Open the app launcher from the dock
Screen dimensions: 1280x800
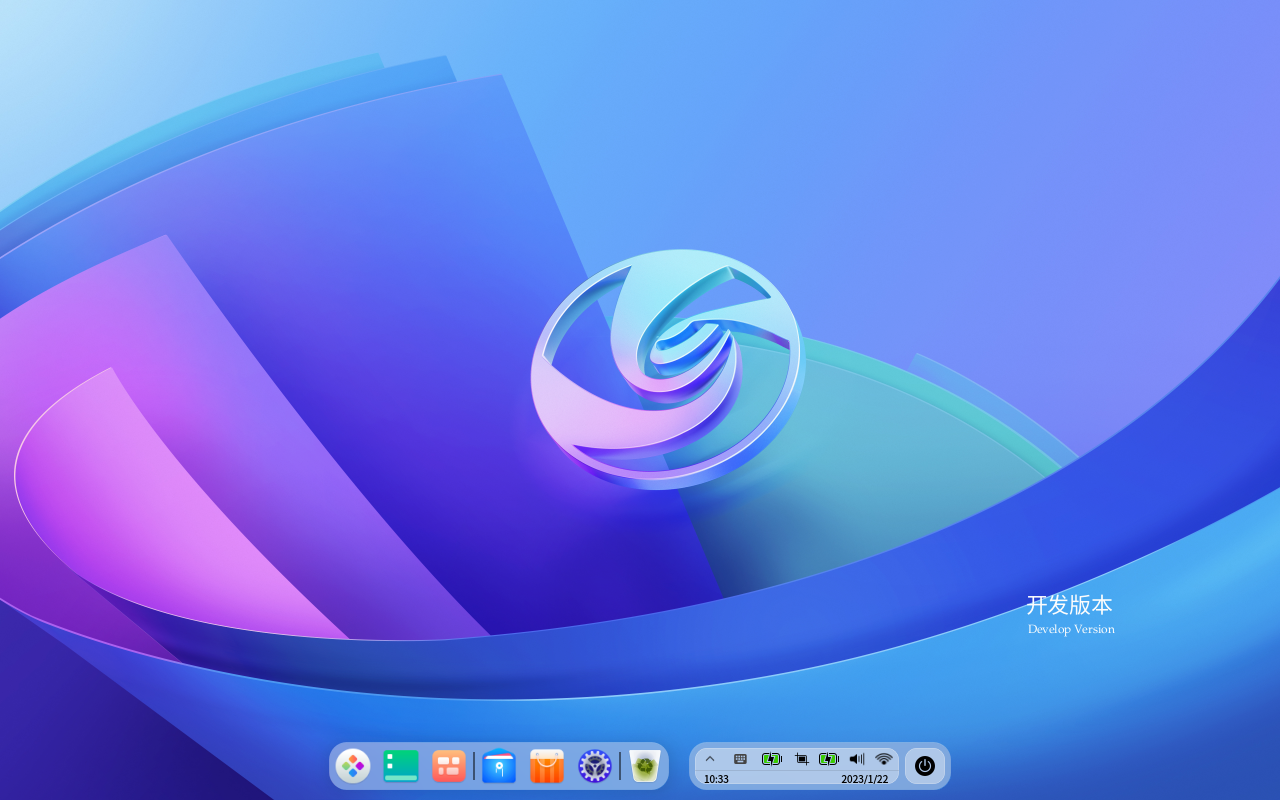(x=353, y=765)
